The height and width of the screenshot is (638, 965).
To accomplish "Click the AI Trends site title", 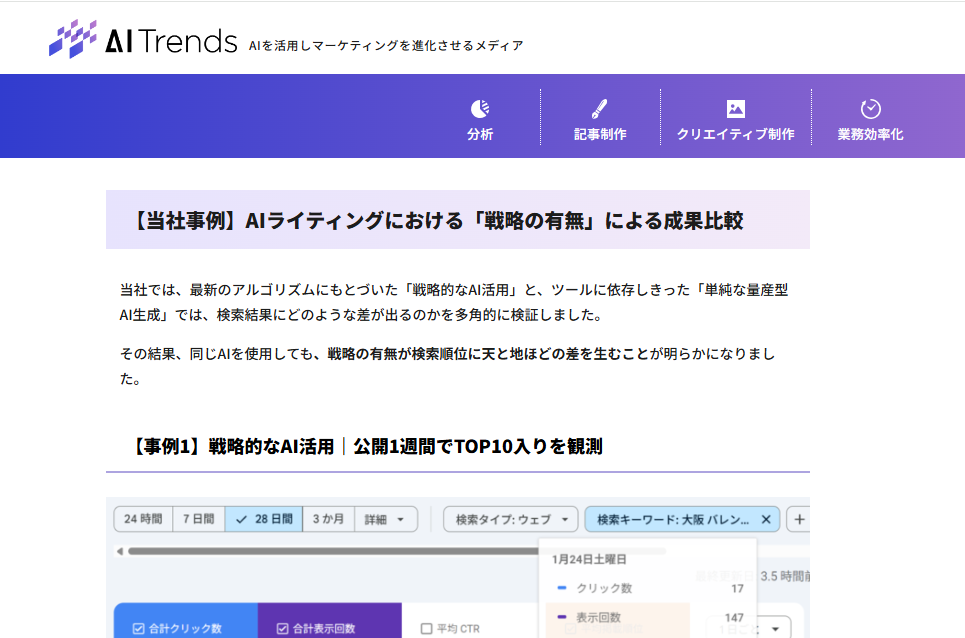I will (x=171, y=40).
